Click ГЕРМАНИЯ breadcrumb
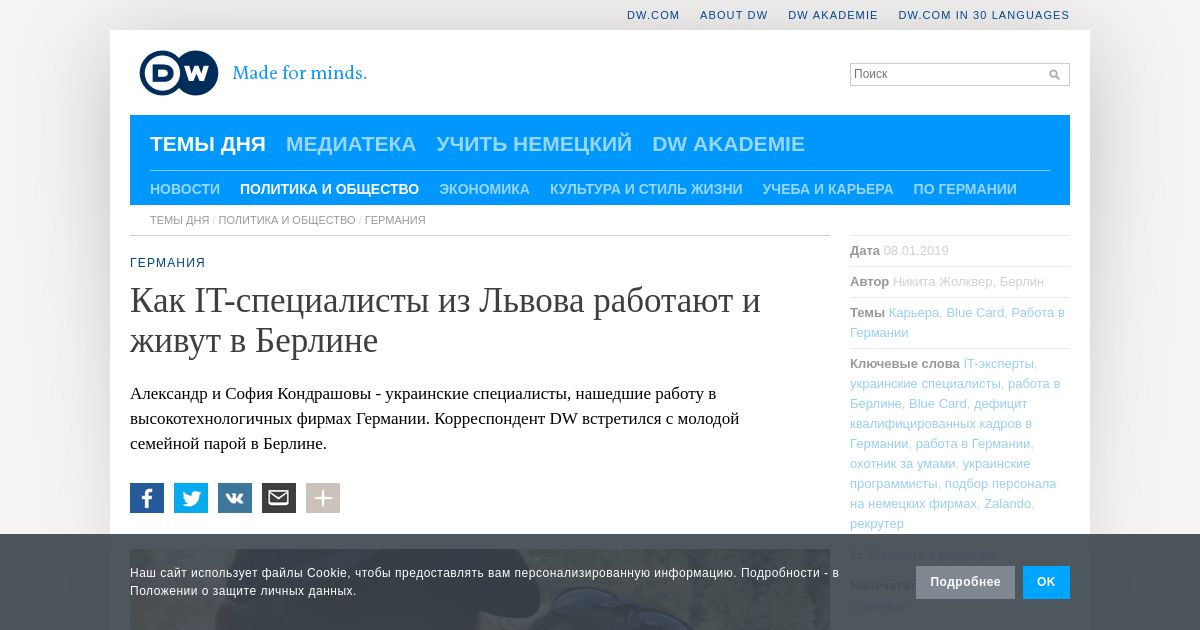This screenshot has height=630, width=1200. click(x=395, y=220)
